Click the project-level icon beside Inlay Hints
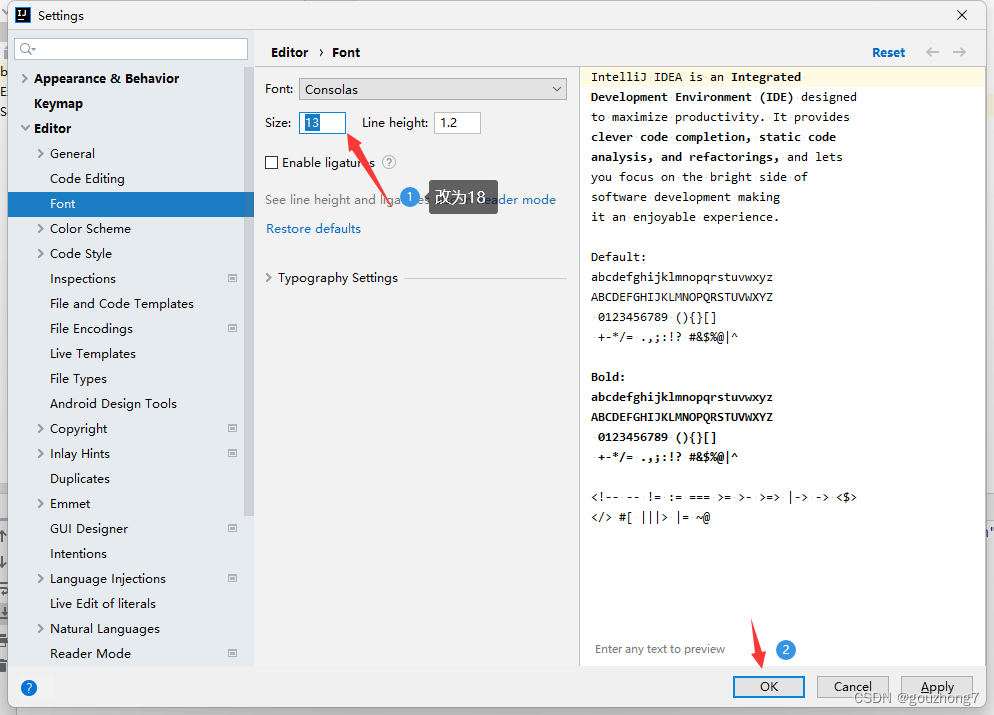Image resolution: width=994 pixels, height=715 pixels. click(x=233, y=453)
